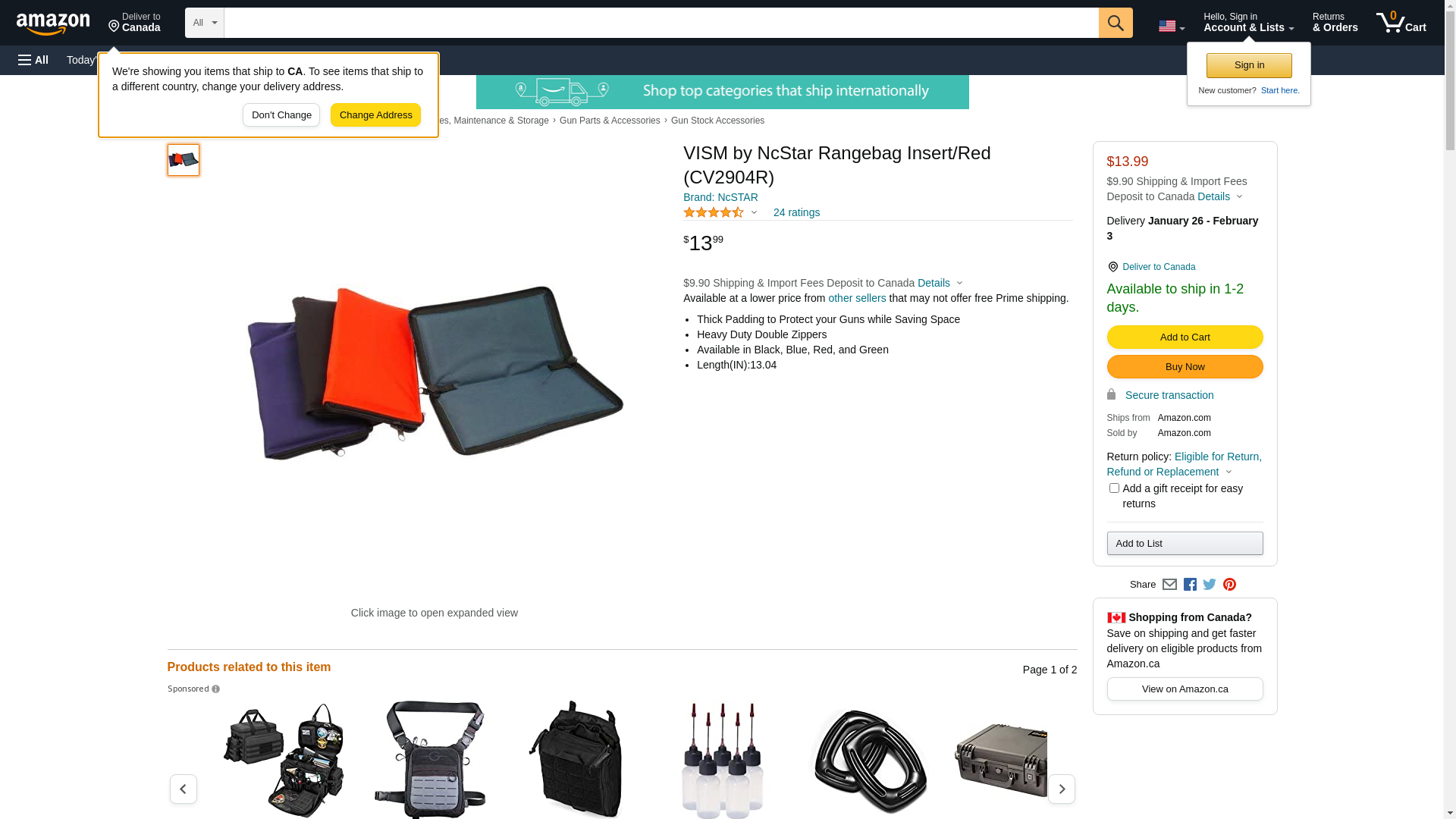Share product via Facebook icon
This screenshot has height=819, width=1456.
(x=1190, y=585)
